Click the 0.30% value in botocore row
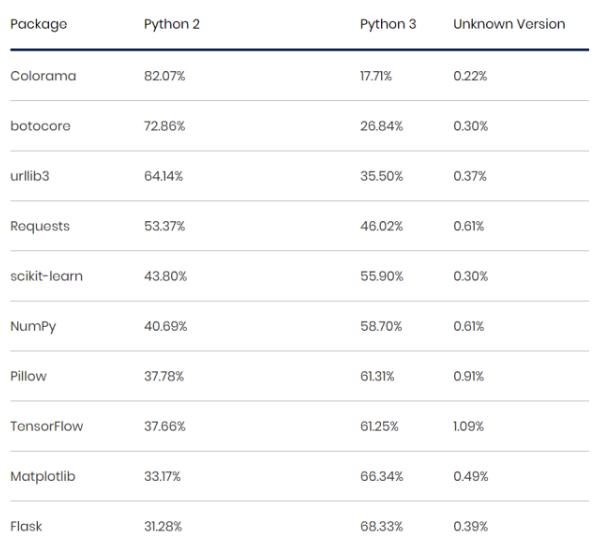 (471, 126)
